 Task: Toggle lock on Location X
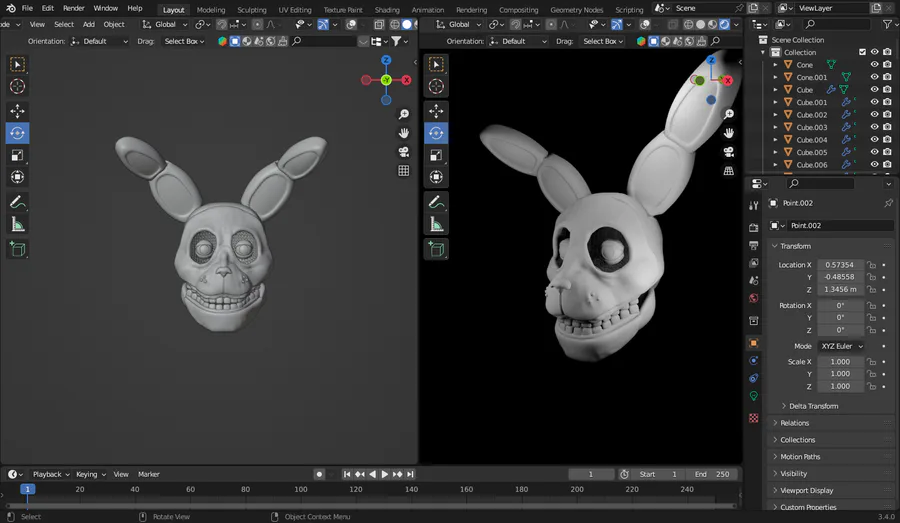pos(872,265)
